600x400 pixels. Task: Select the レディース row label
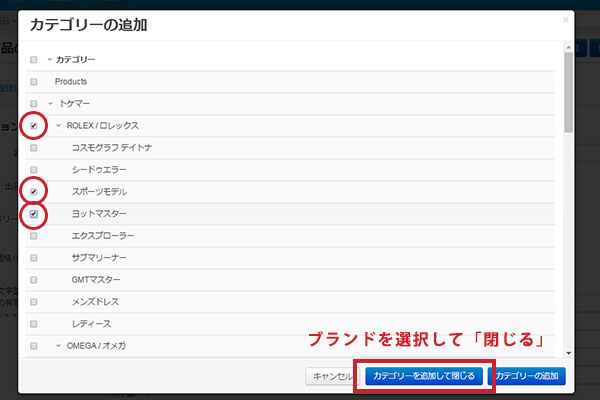click(91, 324)
